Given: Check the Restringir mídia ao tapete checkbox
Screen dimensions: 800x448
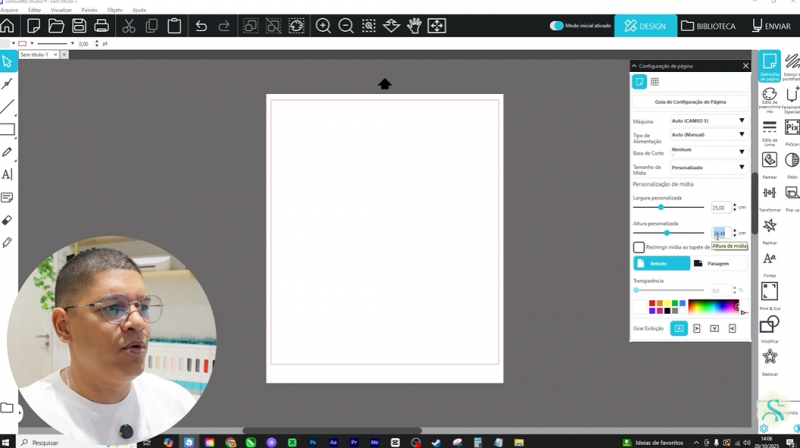Looking at the screenshot, I should (639, 247).
